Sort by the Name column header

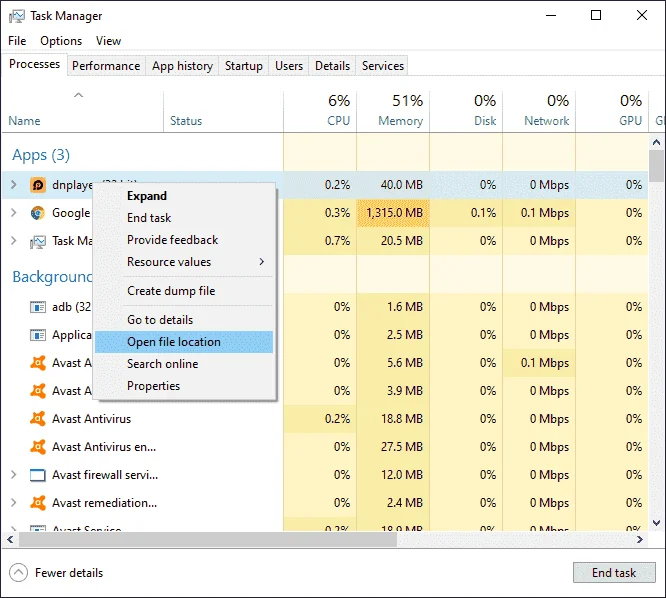pos(83,111)
